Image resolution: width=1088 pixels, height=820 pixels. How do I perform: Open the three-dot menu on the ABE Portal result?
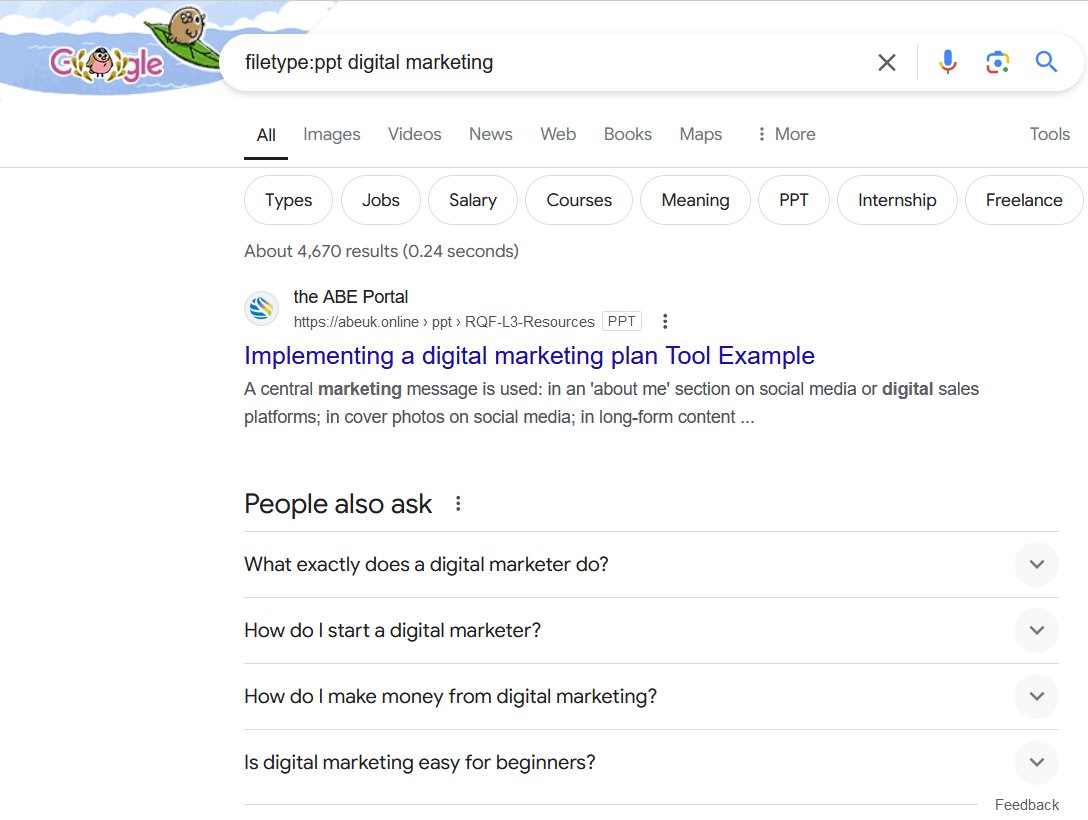tap(665, 321)
